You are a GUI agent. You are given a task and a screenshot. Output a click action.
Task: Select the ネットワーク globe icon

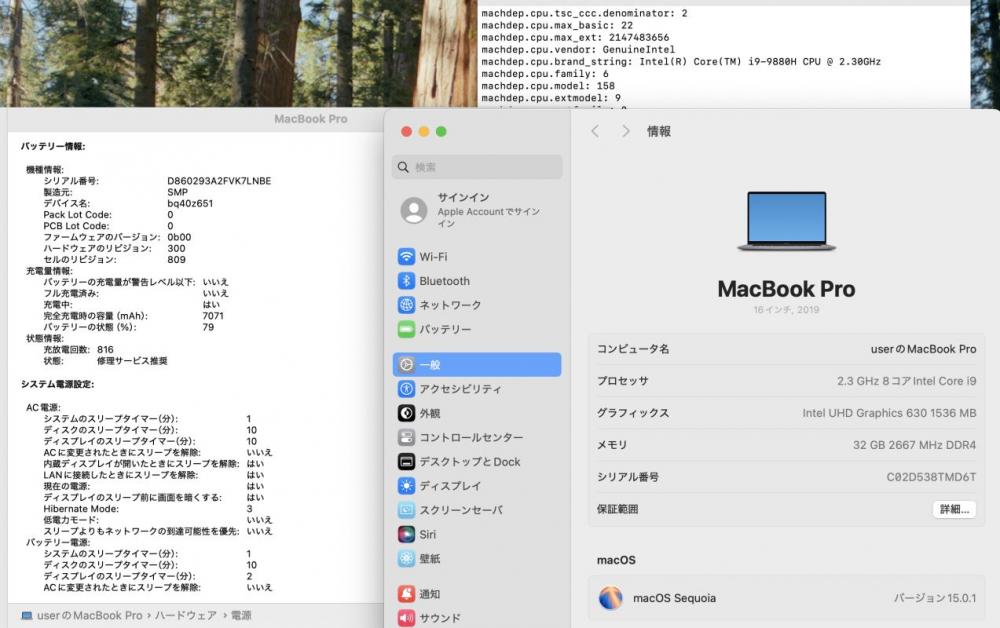click(406, 305)
